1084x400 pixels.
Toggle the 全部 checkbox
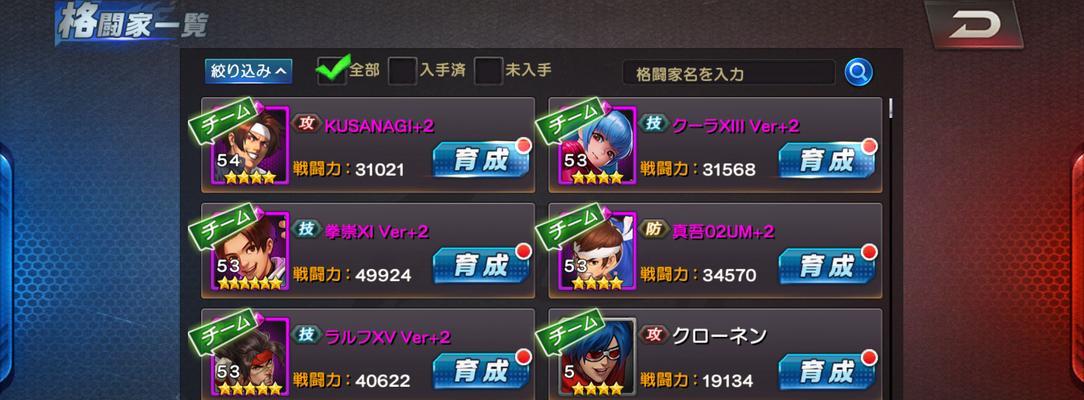click(332, 71)
